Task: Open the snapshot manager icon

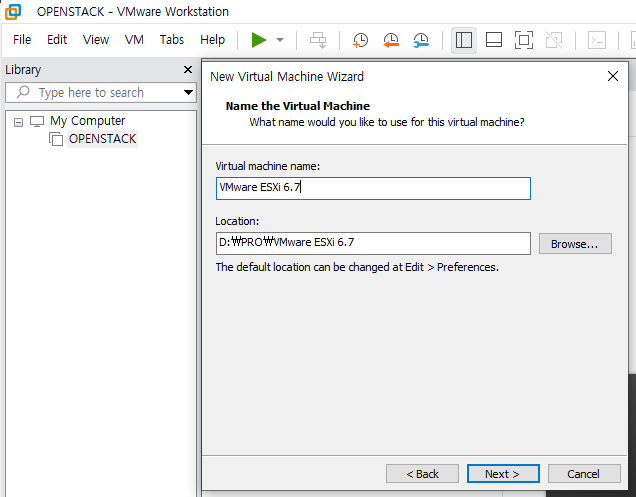Action: [421, 40]
